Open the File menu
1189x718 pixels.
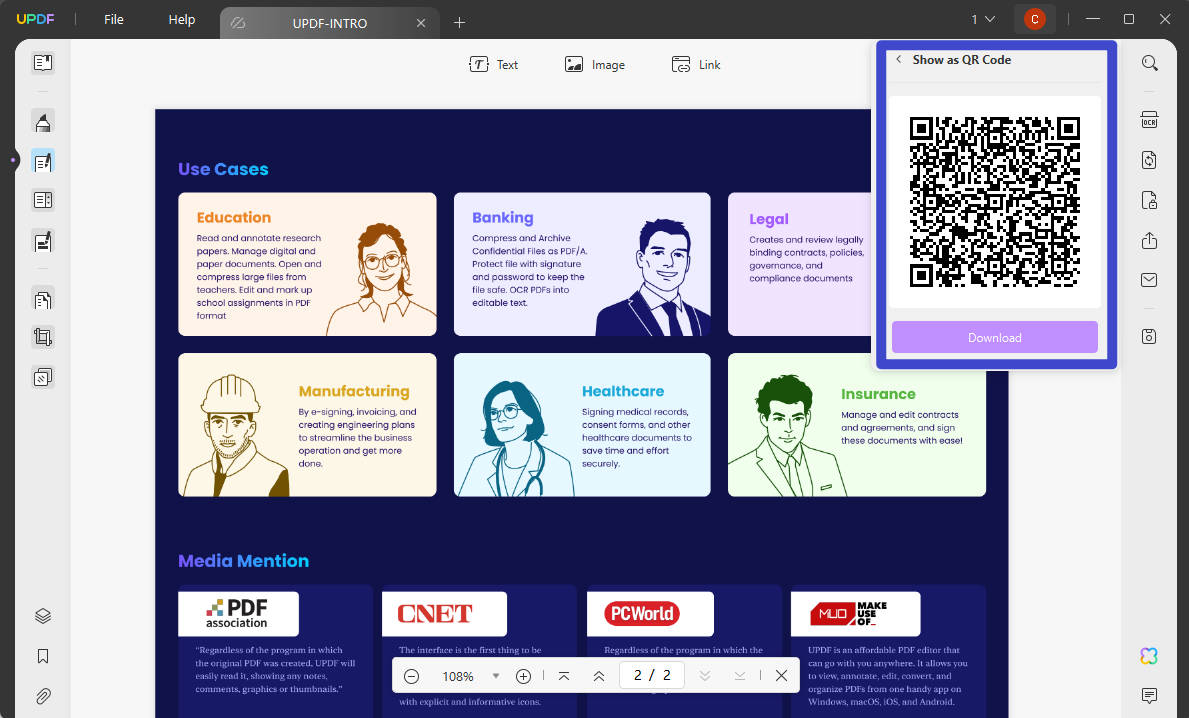[113, 18]
